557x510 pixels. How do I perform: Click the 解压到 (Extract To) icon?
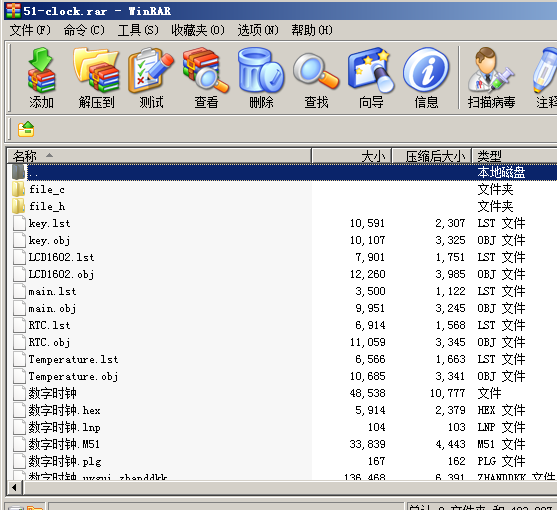pos(96,70)
